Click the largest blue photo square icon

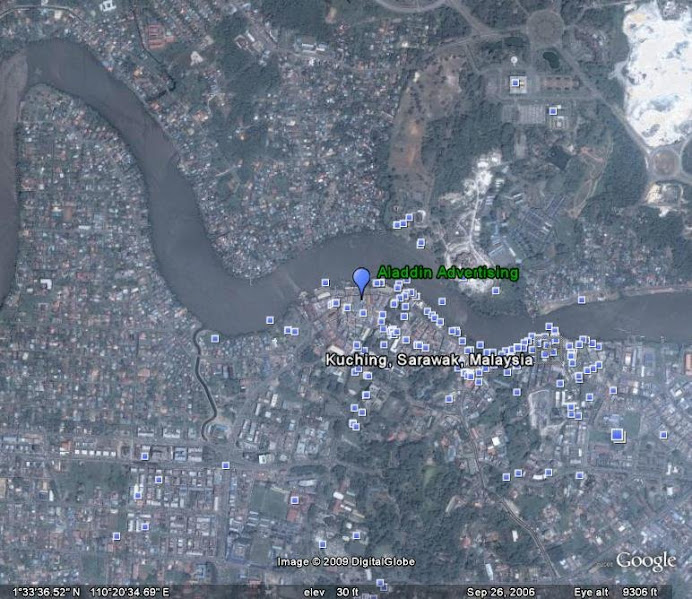[x=617, y=435]
